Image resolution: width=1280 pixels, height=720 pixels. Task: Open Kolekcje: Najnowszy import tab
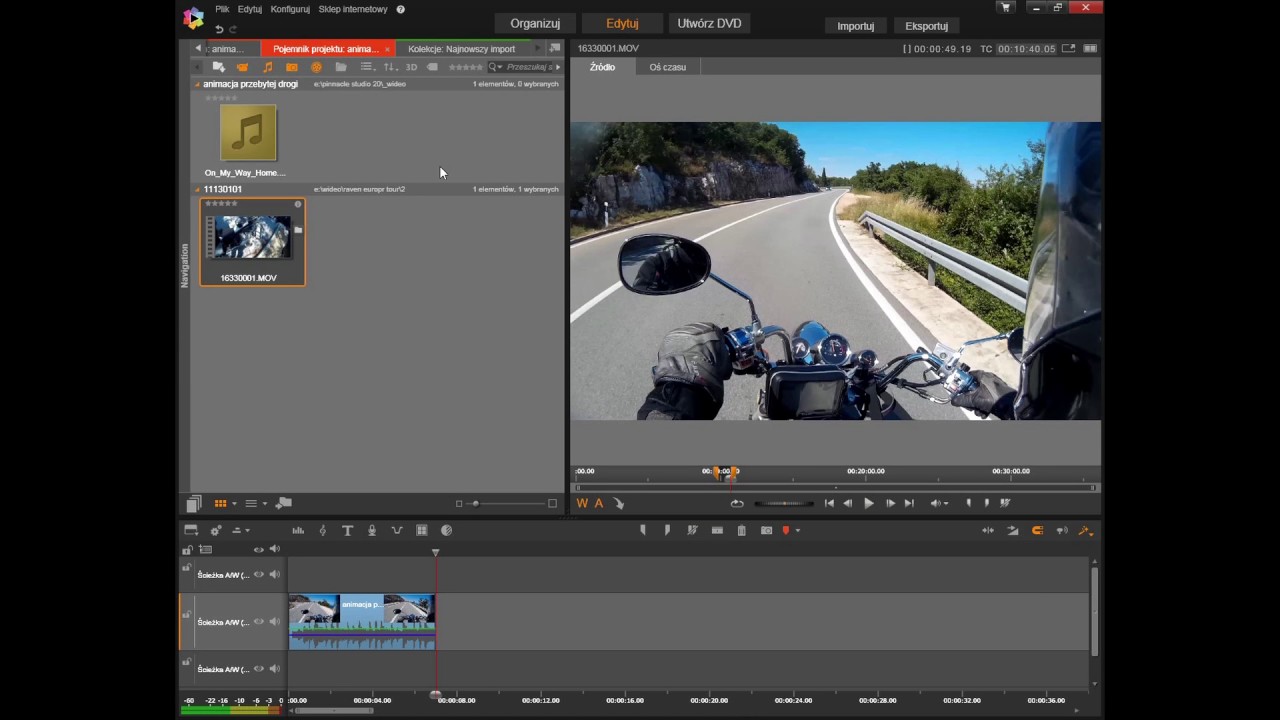(461, 48)
